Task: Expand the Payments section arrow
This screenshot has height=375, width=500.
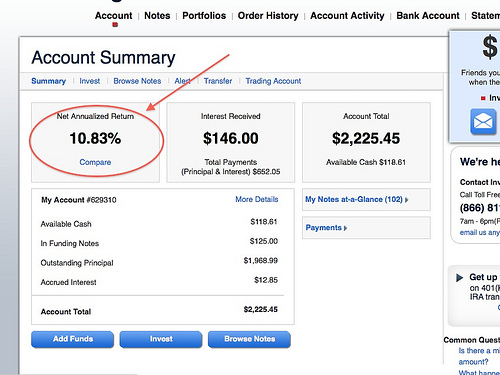Action: pos(345,228)
